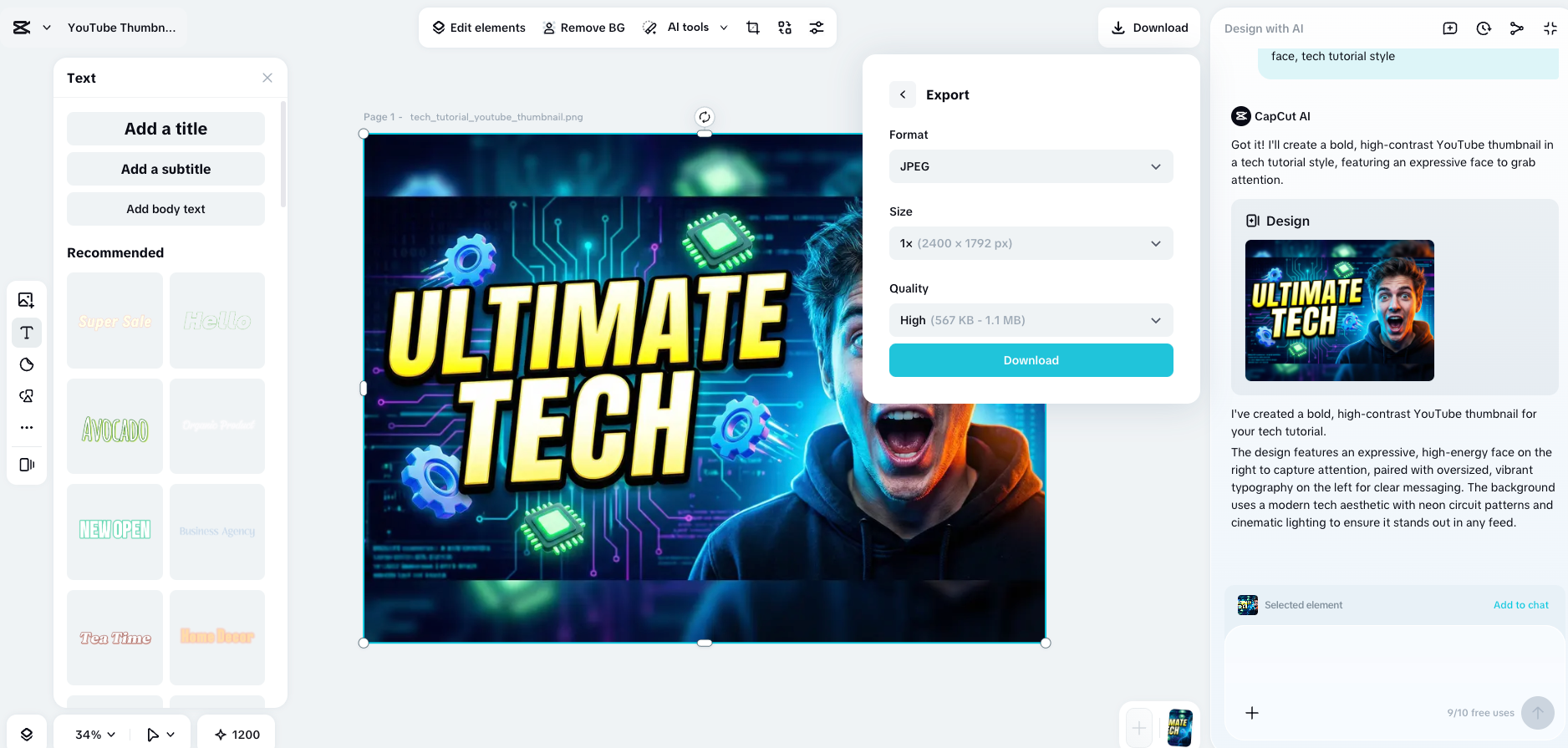1568x748 pixels.
Task: Choose the AVOCADO text preset
Action: tap(115, 426)
